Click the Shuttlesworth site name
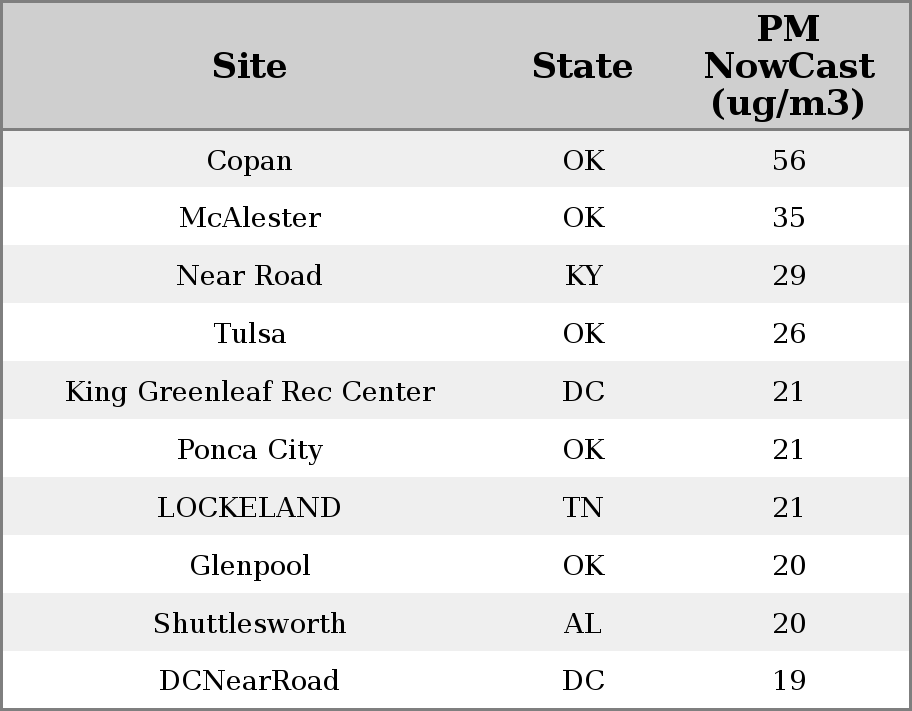912x711 pixels. (x=249, y=624)
